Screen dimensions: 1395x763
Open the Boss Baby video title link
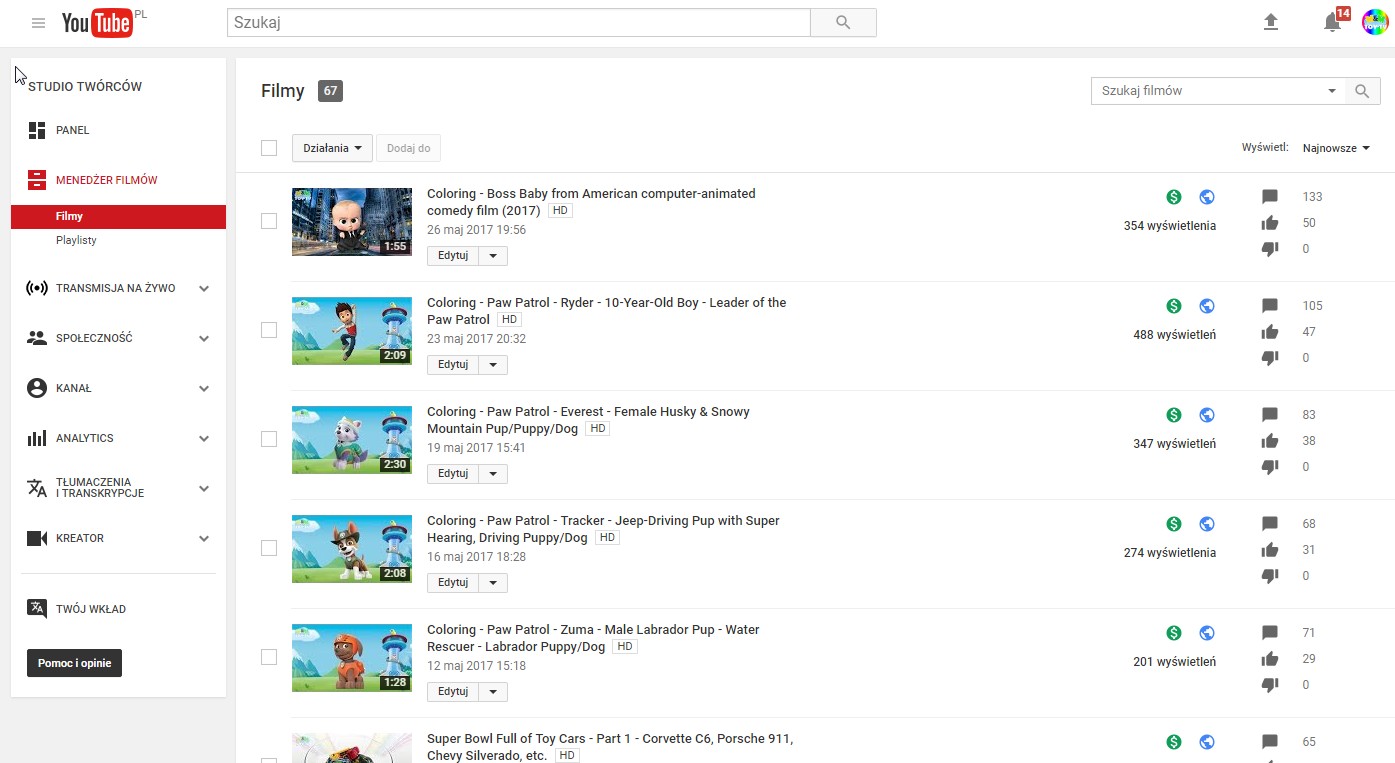coord(591,202)
